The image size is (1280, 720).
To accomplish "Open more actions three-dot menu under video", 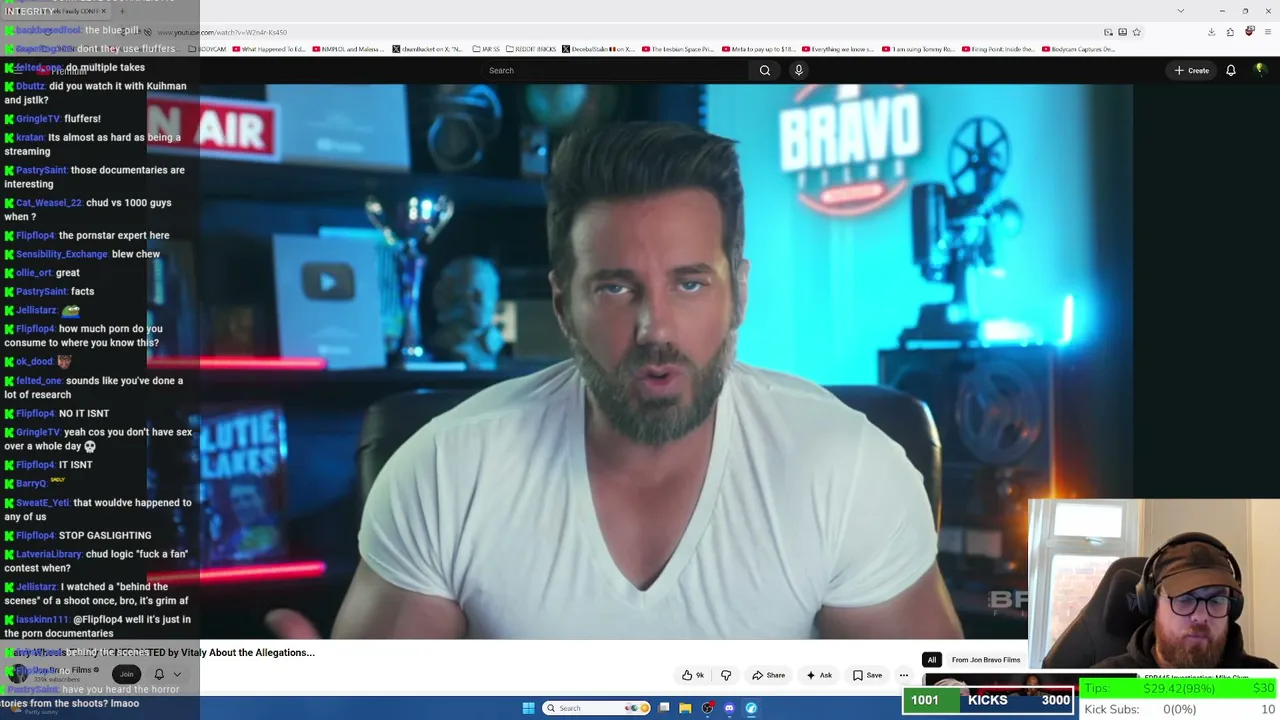I will (x=903, y=675).
